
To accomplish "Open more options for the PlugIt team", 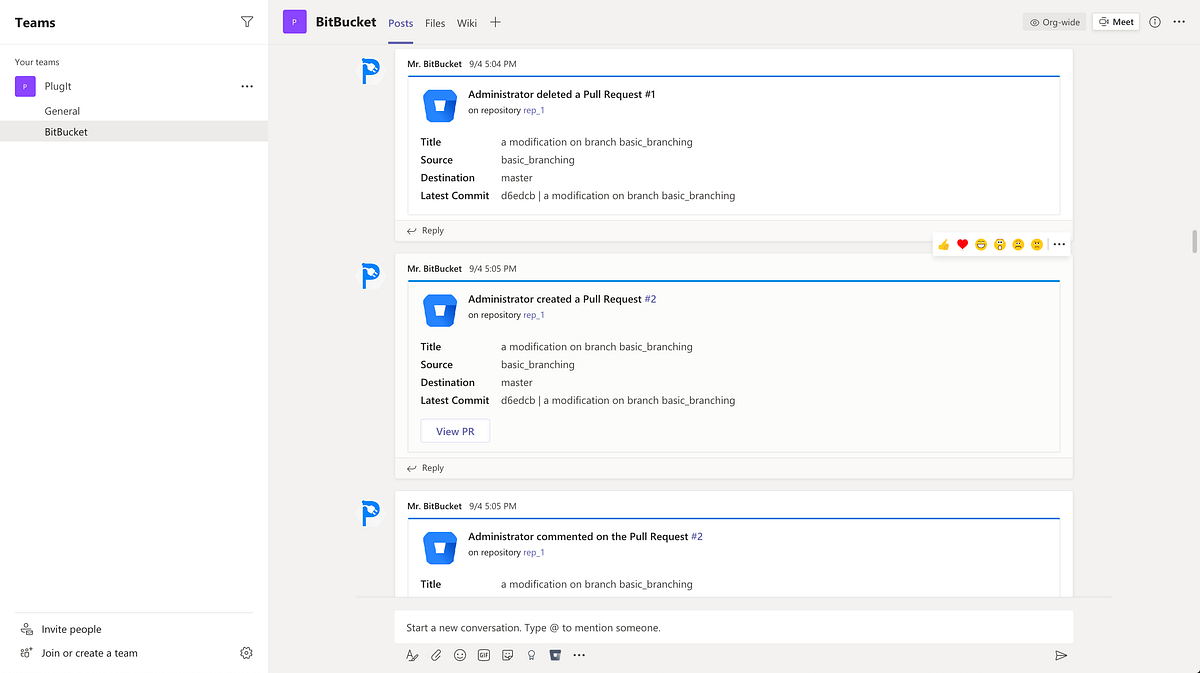I will click(x=247, y=86).
